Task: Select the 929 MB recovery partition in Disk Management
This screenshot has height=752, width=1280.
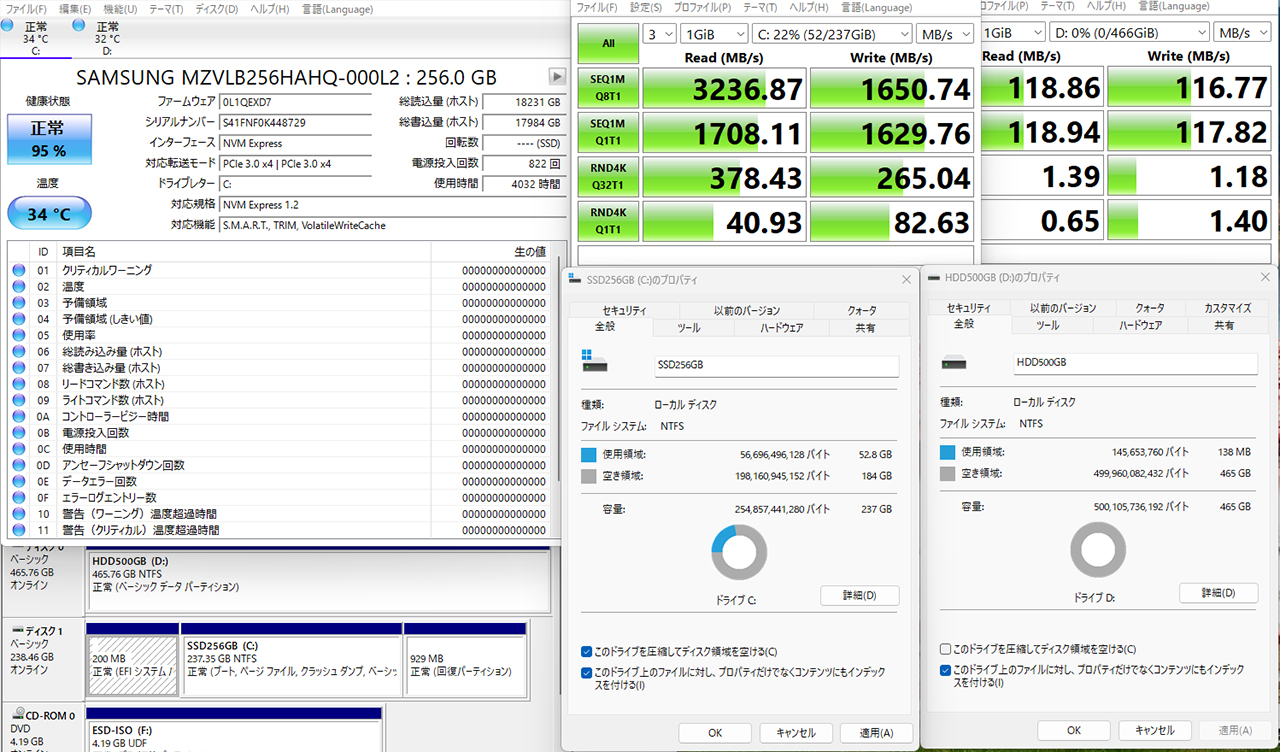Action: pos(465,659)
